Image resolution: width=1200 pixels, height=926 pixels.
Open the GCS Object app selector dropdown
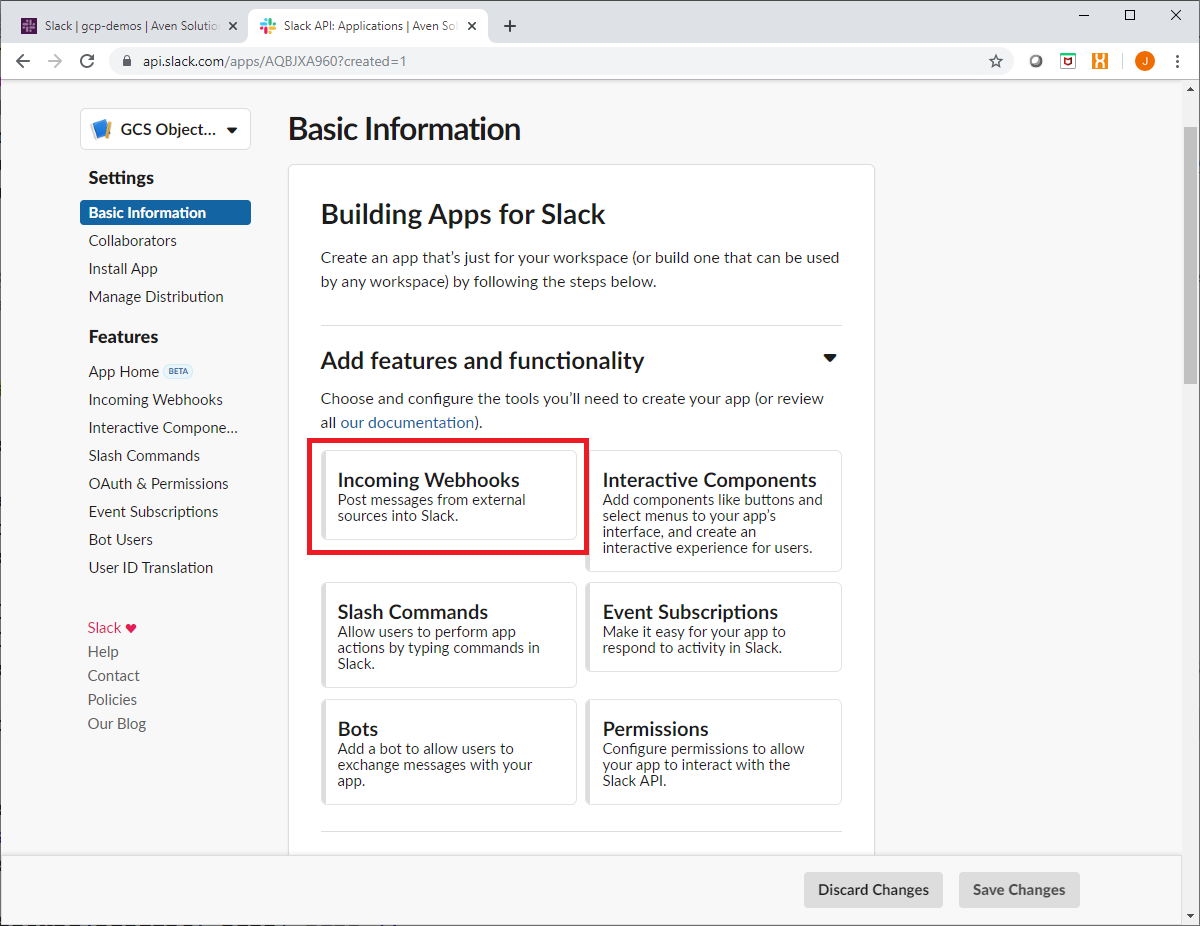(x=165, y=129)
